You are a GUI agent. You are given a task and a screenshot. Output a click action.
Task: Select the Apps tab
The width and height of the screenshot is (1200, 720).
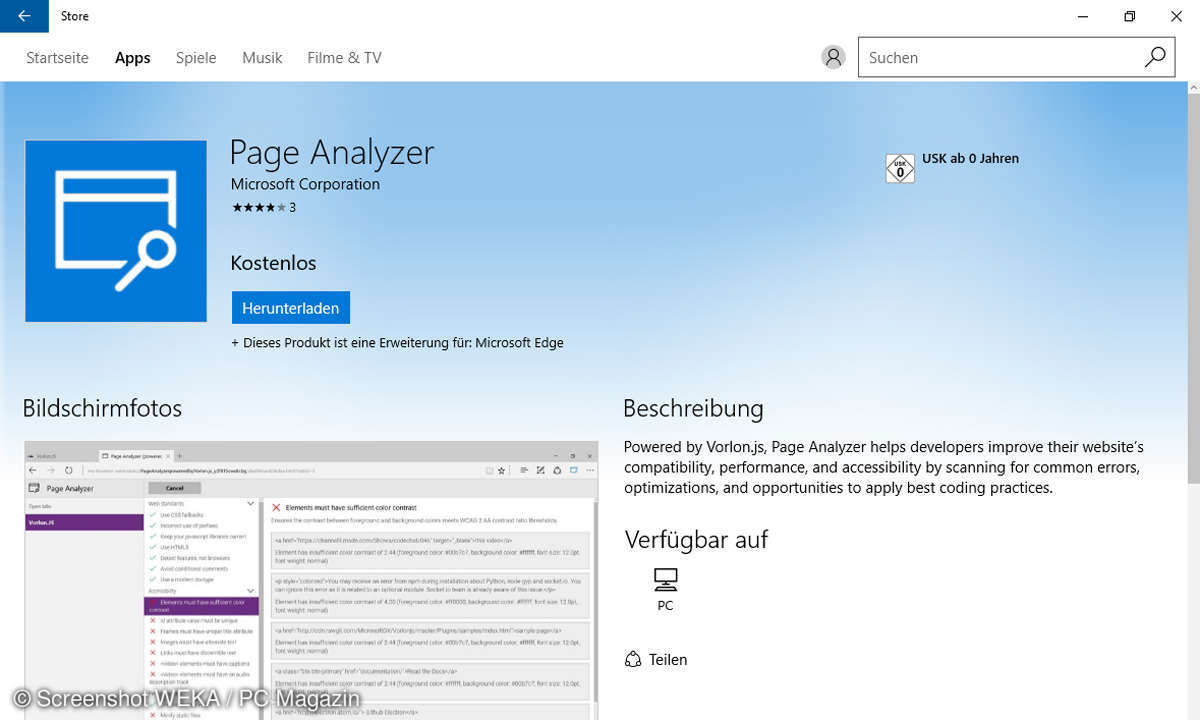tap(132, 58)
